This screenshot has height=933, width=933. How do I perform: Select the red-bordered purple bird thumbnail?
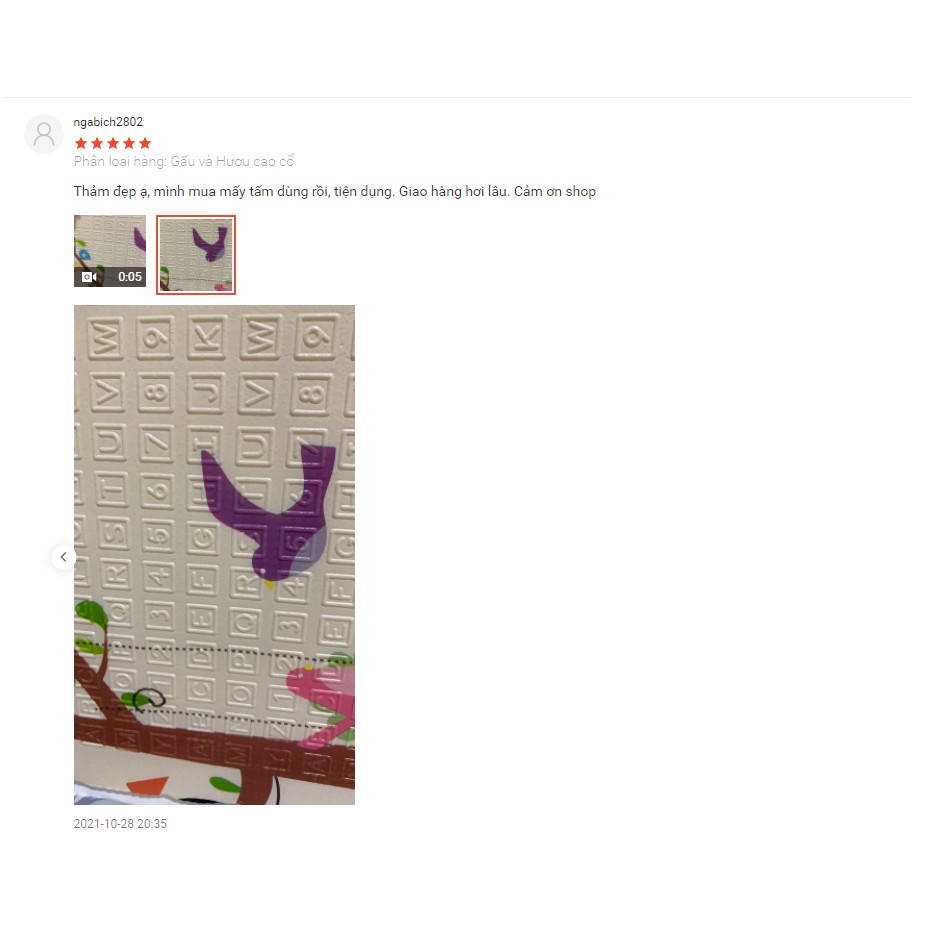tap(196, 255)
